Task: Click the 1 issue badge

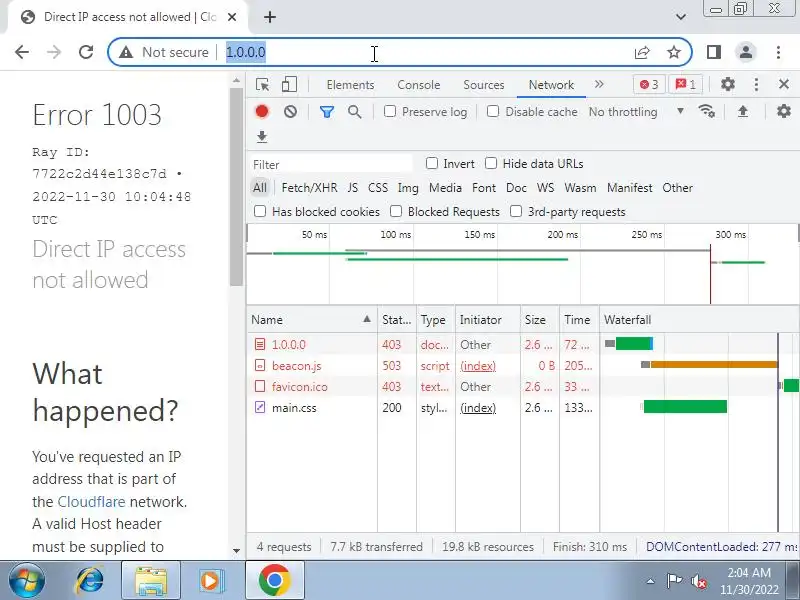Action: 686,84
